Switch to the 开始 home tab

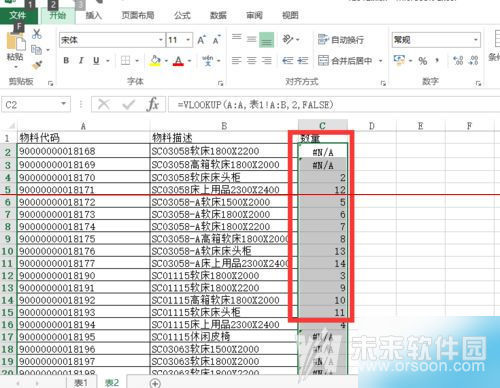(58, 15)
